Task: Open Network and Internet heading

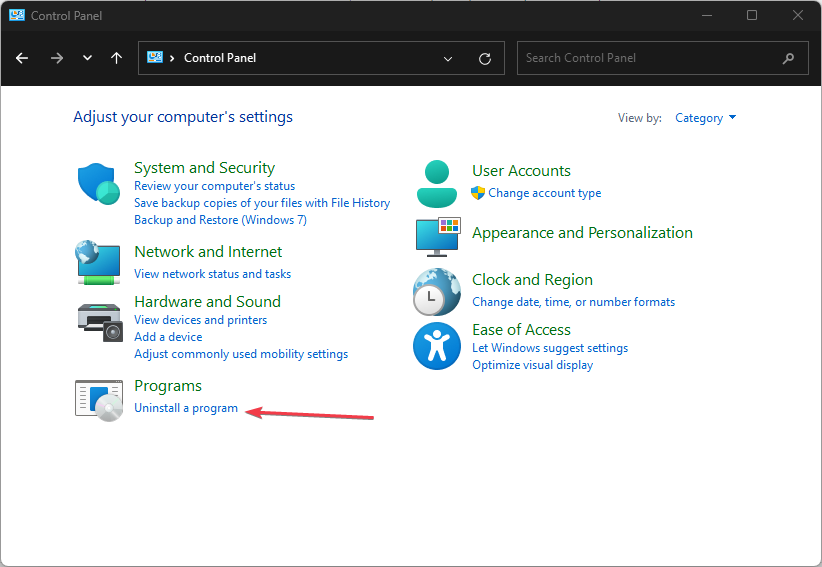Action: (x=208, y=252)
